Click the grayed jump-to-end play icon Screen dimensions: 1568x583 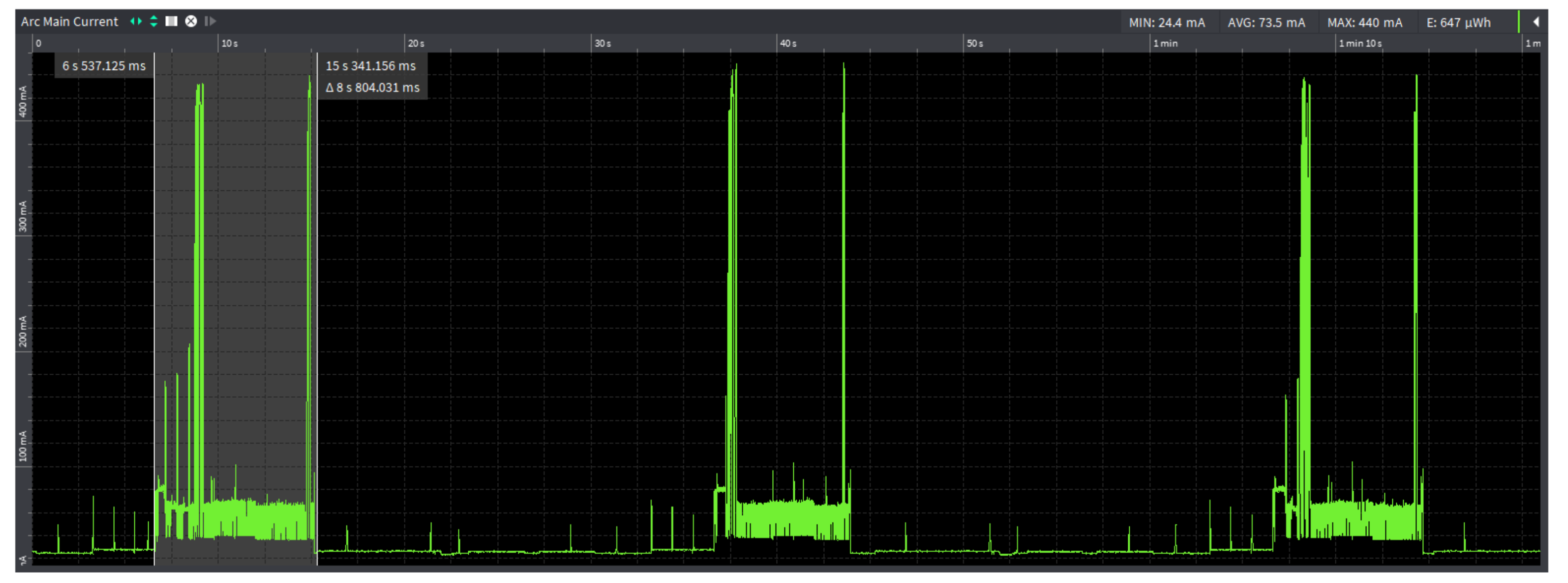pos(211,21)
